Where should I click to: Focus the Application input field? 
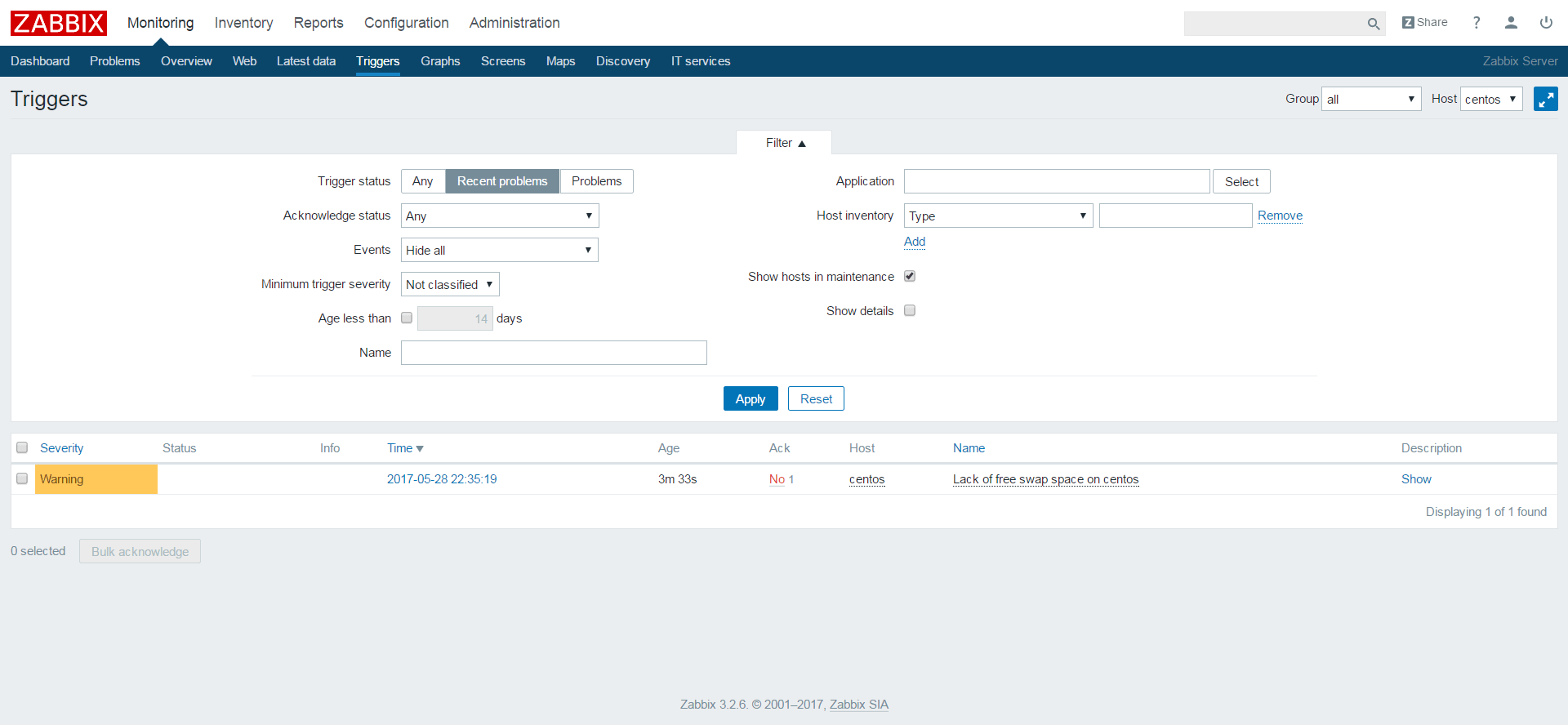coord(1057,181)
